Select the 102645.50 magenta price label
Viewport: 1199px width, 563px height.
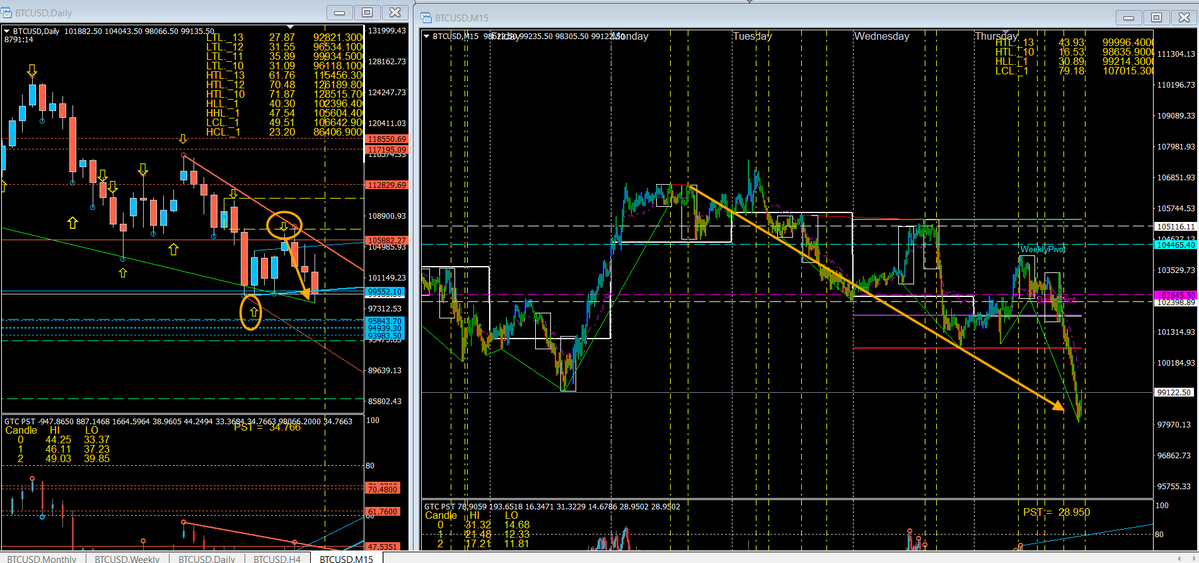1176,295
